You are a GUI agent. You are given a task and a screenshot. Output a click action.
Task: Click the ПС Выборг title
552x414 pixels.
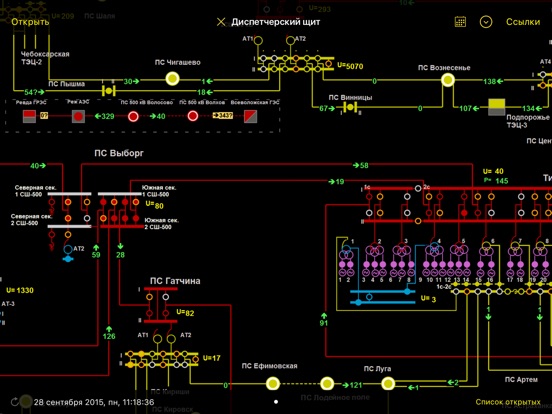pos(119,153)
